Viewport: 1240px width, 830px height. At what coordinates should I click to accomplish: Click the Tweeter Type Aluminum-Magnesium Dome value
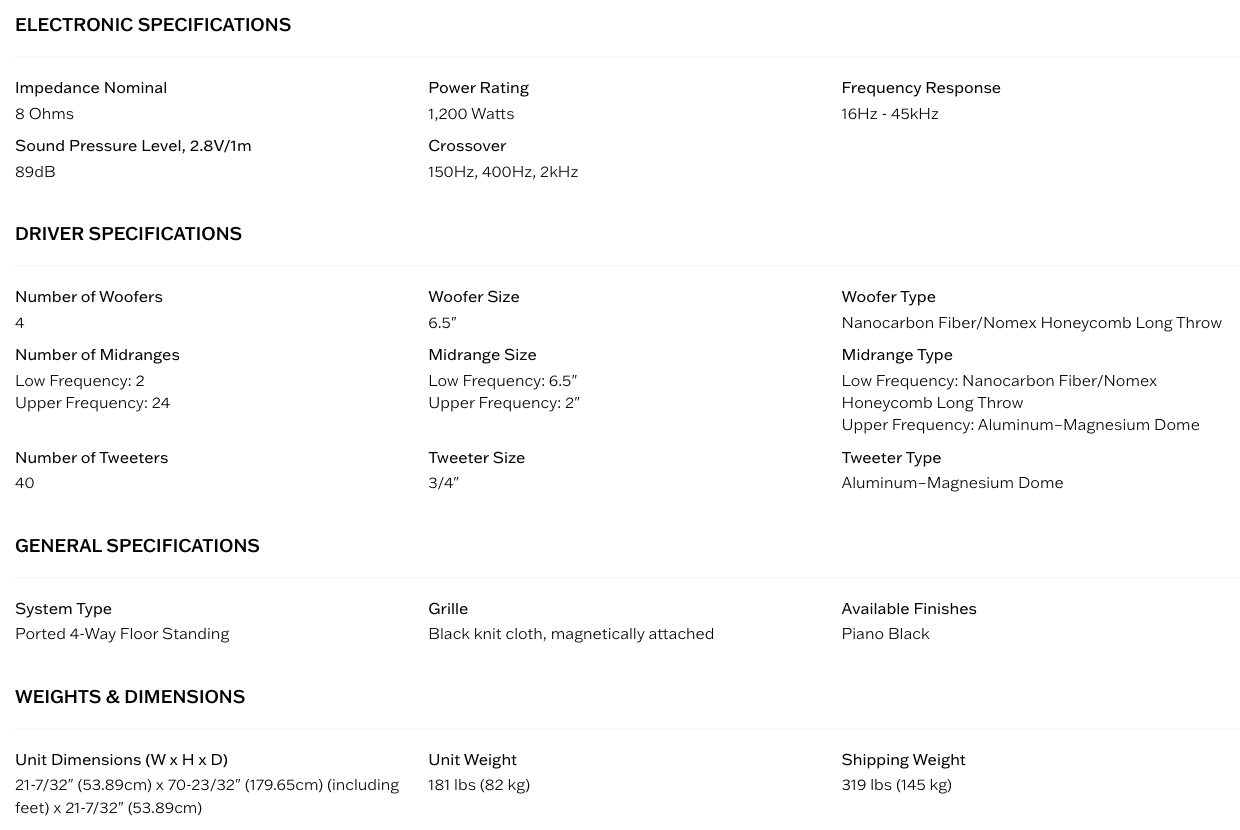coord(952,482)
